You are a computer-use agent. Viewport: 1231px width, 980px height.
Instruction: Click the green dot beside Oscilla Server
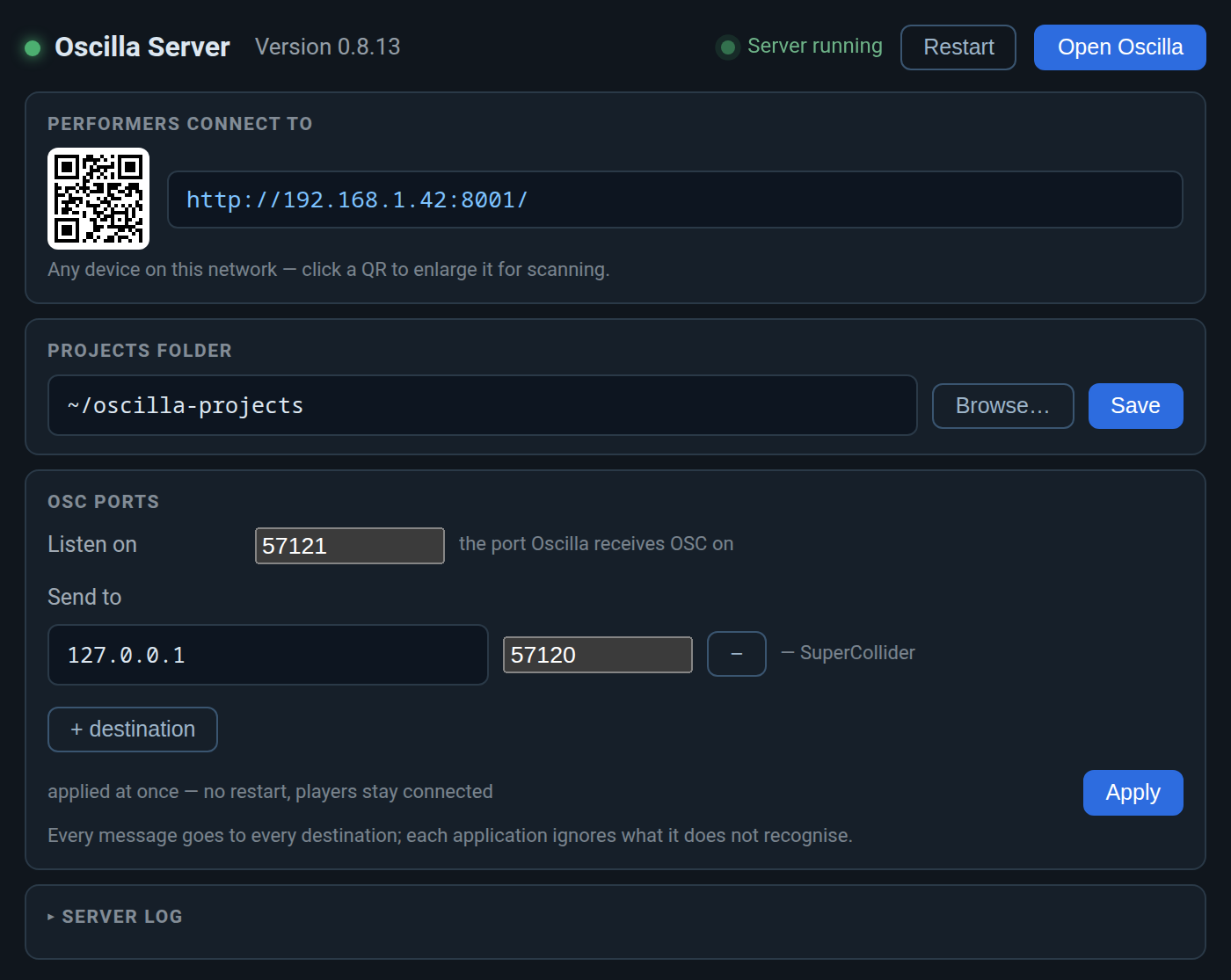tap(33, 47)
